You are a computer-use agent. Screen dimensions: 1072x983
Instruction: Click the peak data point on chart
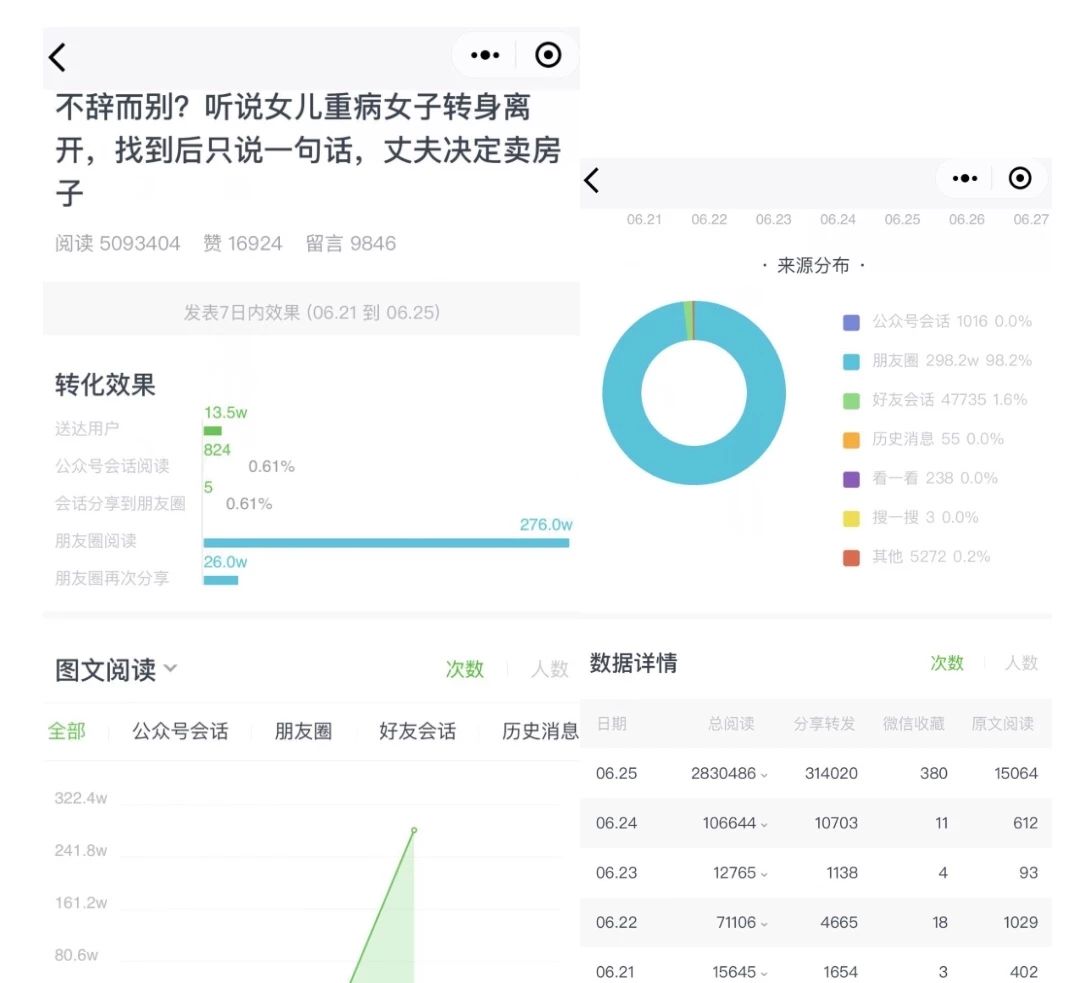414,830
